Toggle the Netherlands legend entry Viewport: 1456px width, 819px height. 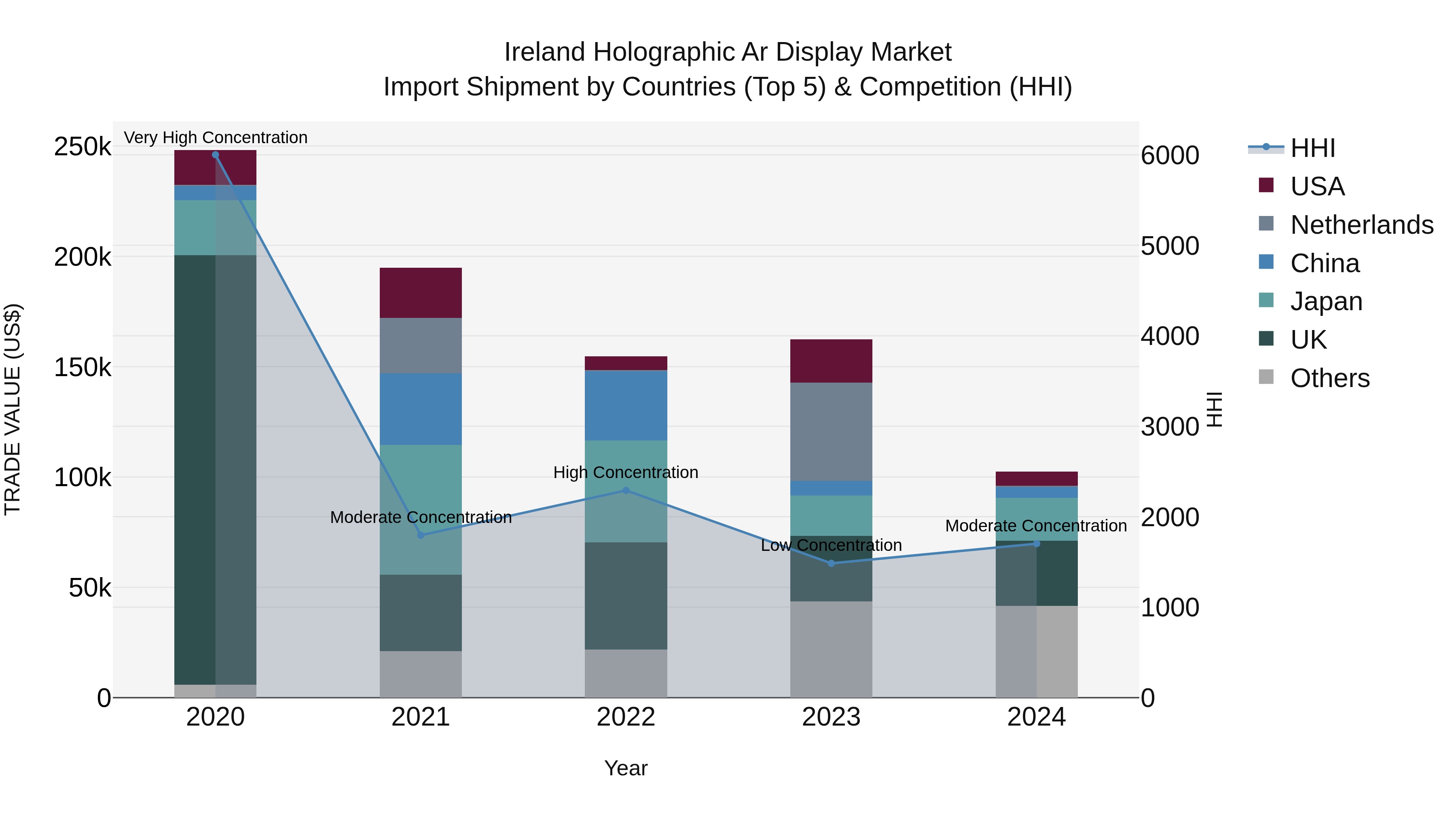(x=1346, y=225)
